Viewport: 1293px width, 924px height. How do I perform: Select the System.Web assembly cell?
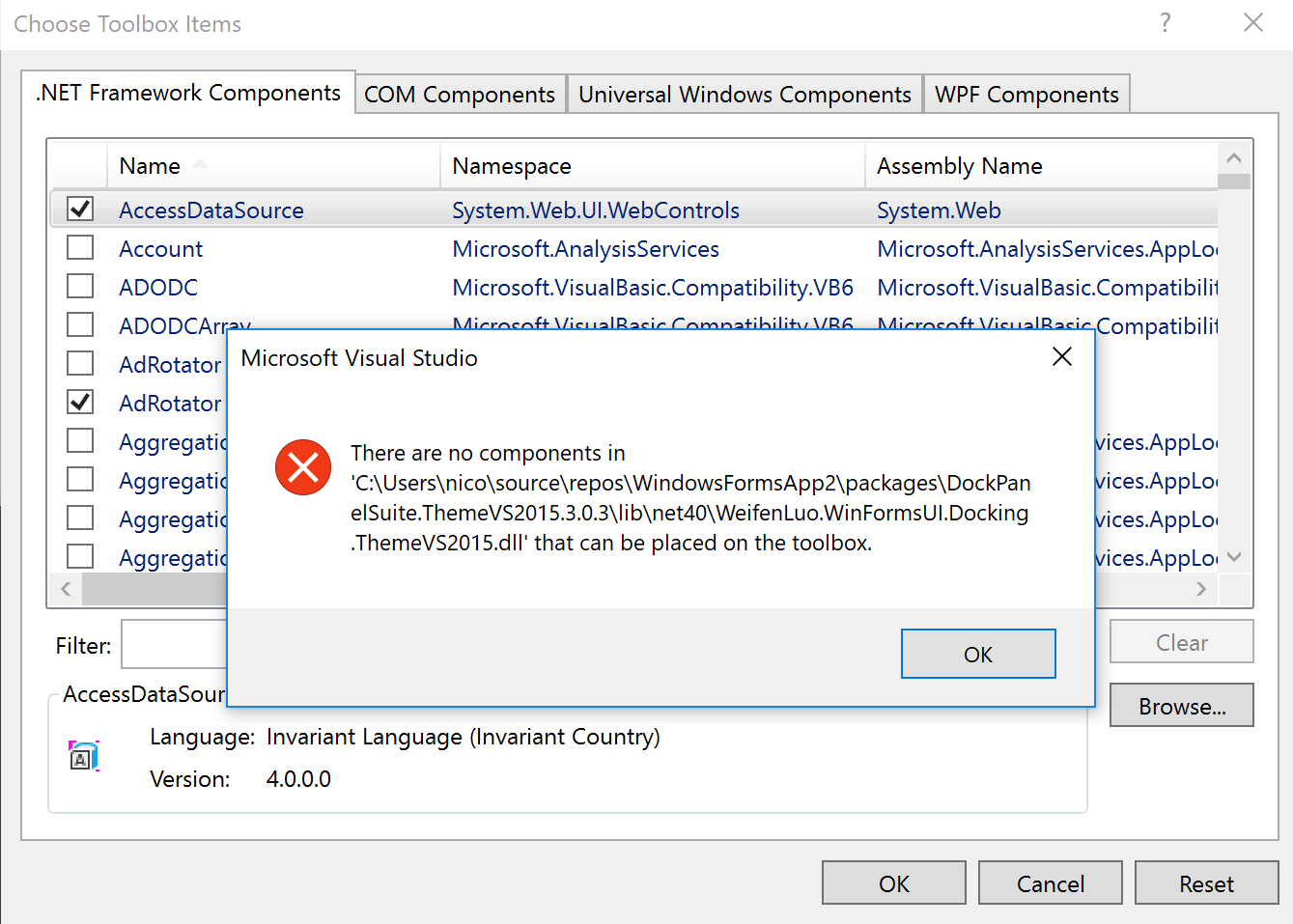939,210
